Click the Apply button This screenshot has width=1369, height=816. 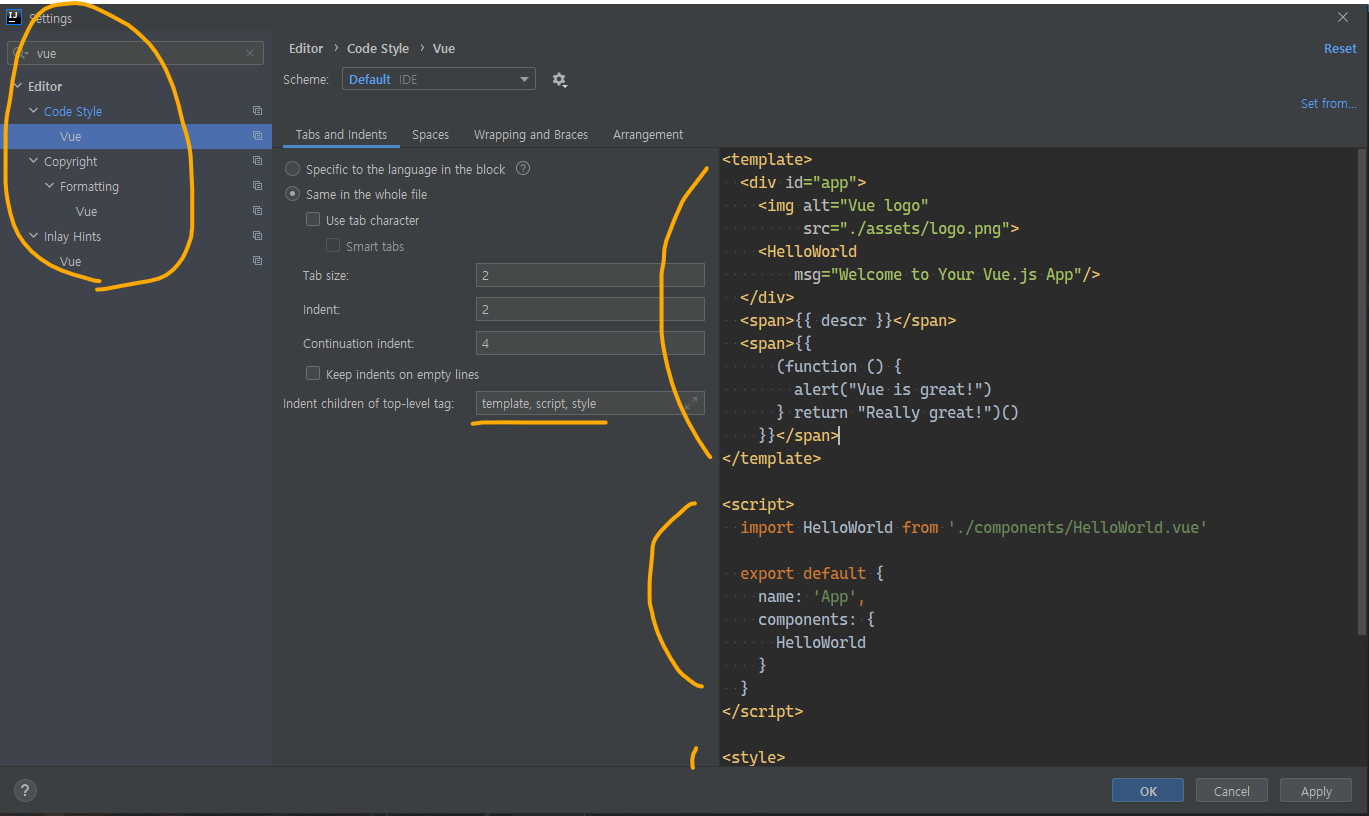point(1316,790)
